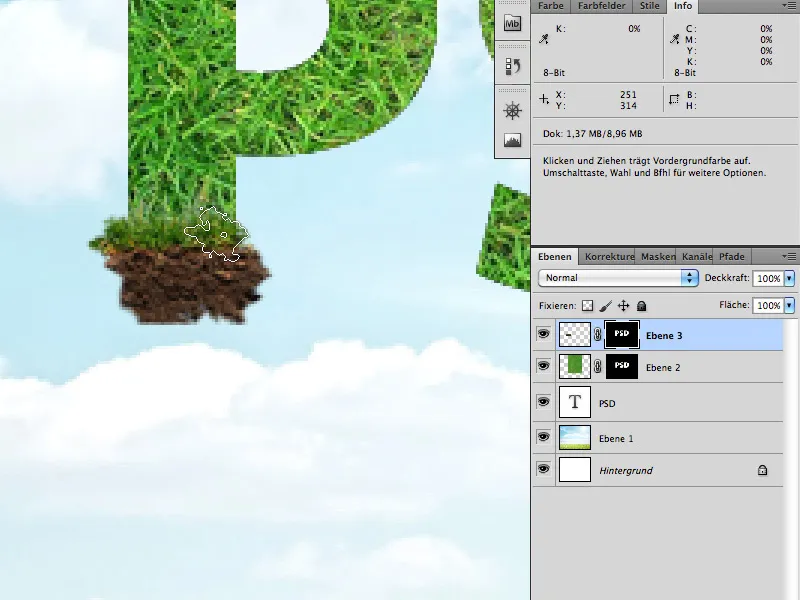Select the layer named Ebene 1
The width and height of the screenshot is (800, 600).
pos(616,439)
